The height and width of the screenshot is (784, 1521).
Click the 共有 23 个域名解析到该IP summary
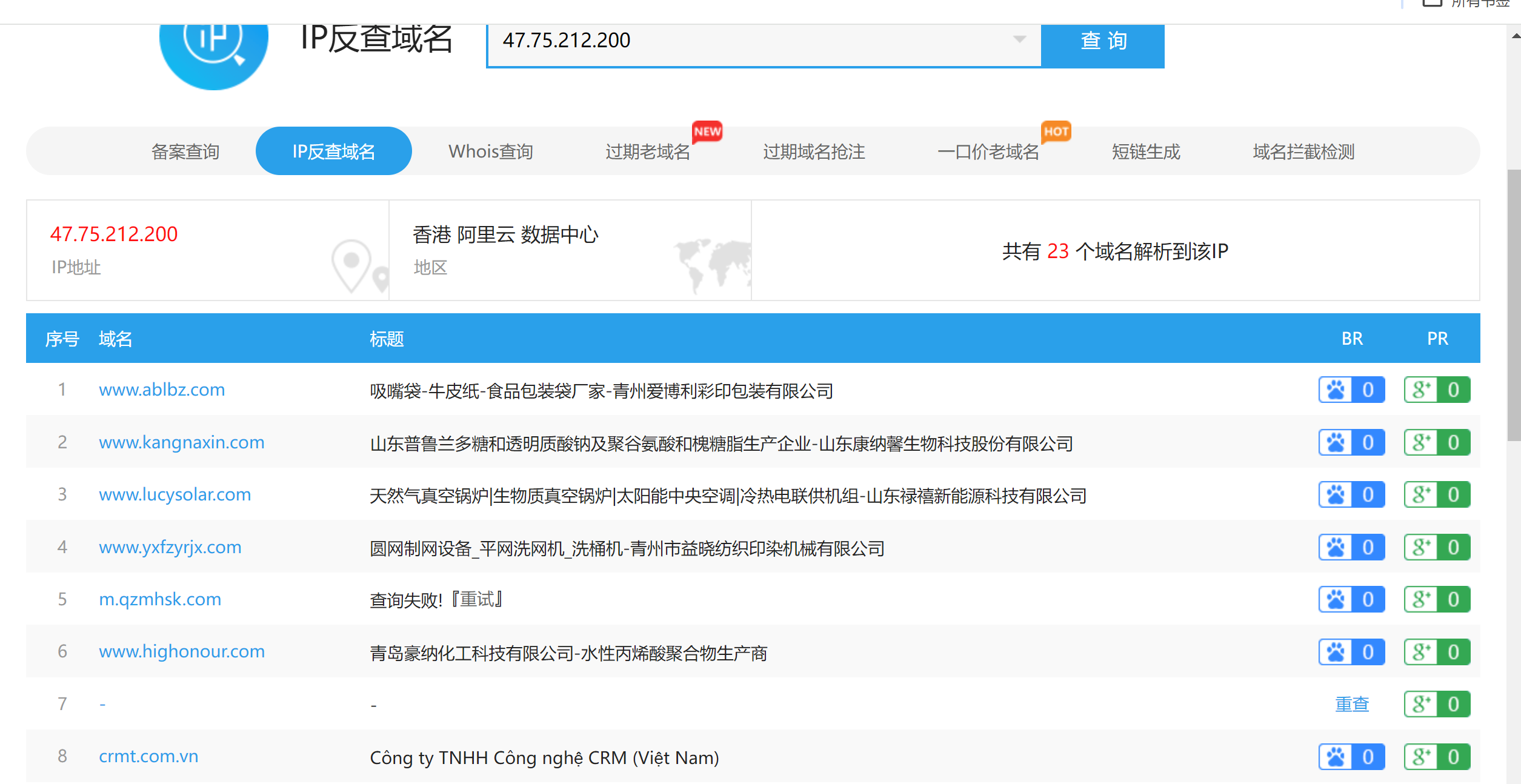[x=1115, y=251]
